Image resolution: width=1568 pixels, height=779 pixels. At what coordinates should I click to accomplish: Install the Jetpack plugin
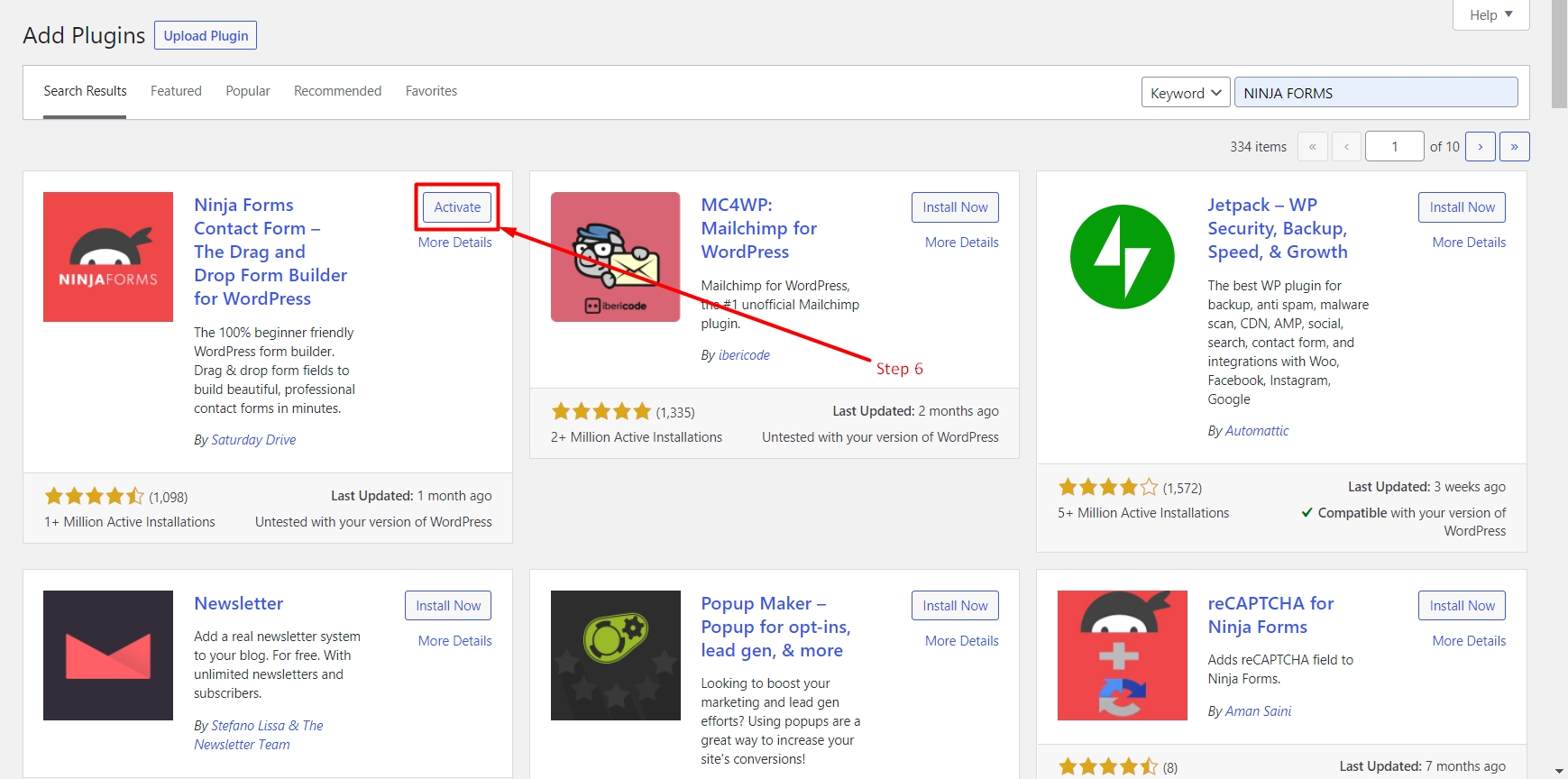click(x=1462, y=207)
